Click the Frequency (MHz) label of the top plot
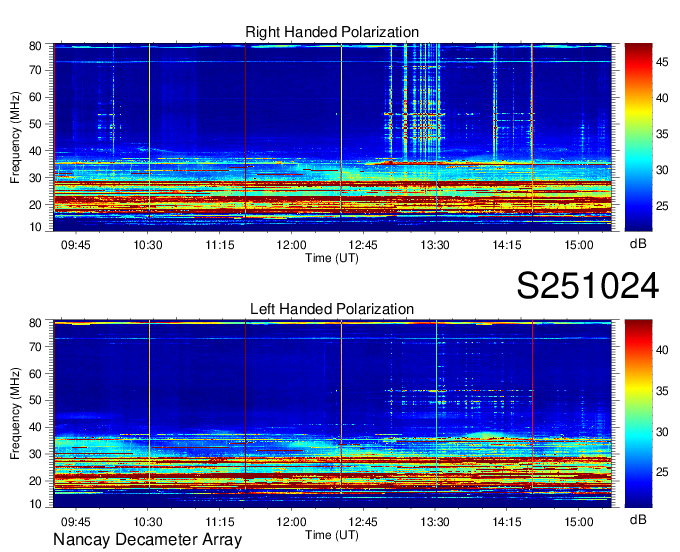The height and width of the screenshot is (552, 680). (15, 138)
